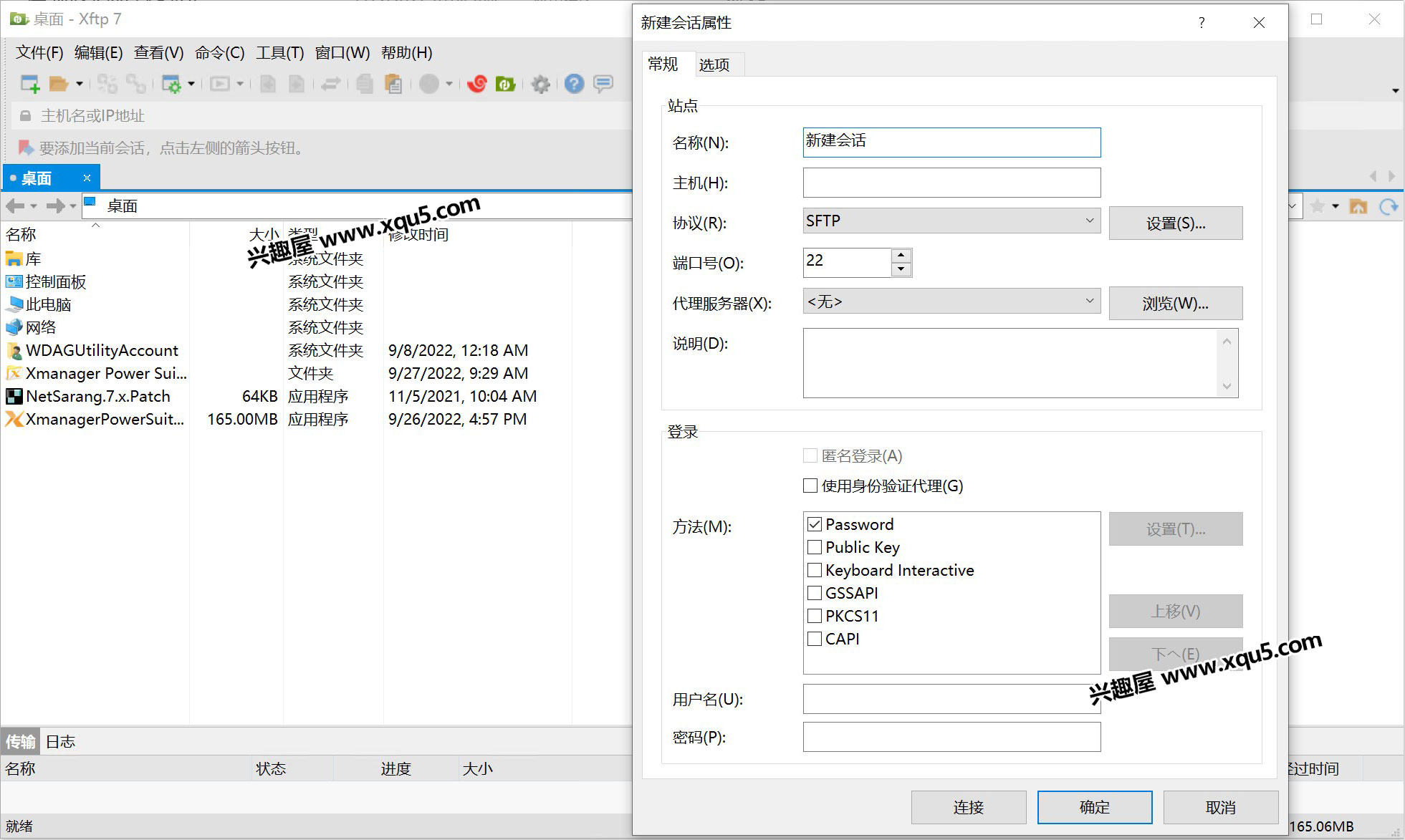Click the 连接 button
Image resolution: width=1405 pixels, height=840 pixels.
968,807
